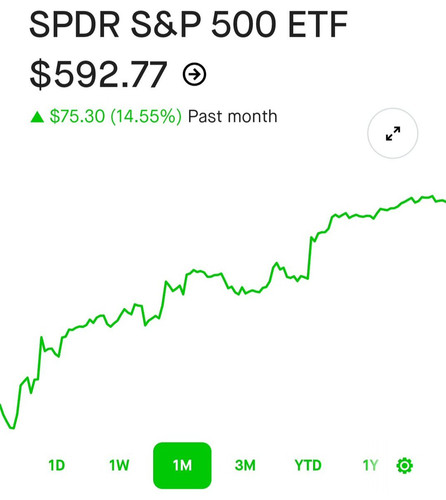The image size is (446, 500).
Task: Select the chart's lowest trough at far left
Action: pos(12,428)
